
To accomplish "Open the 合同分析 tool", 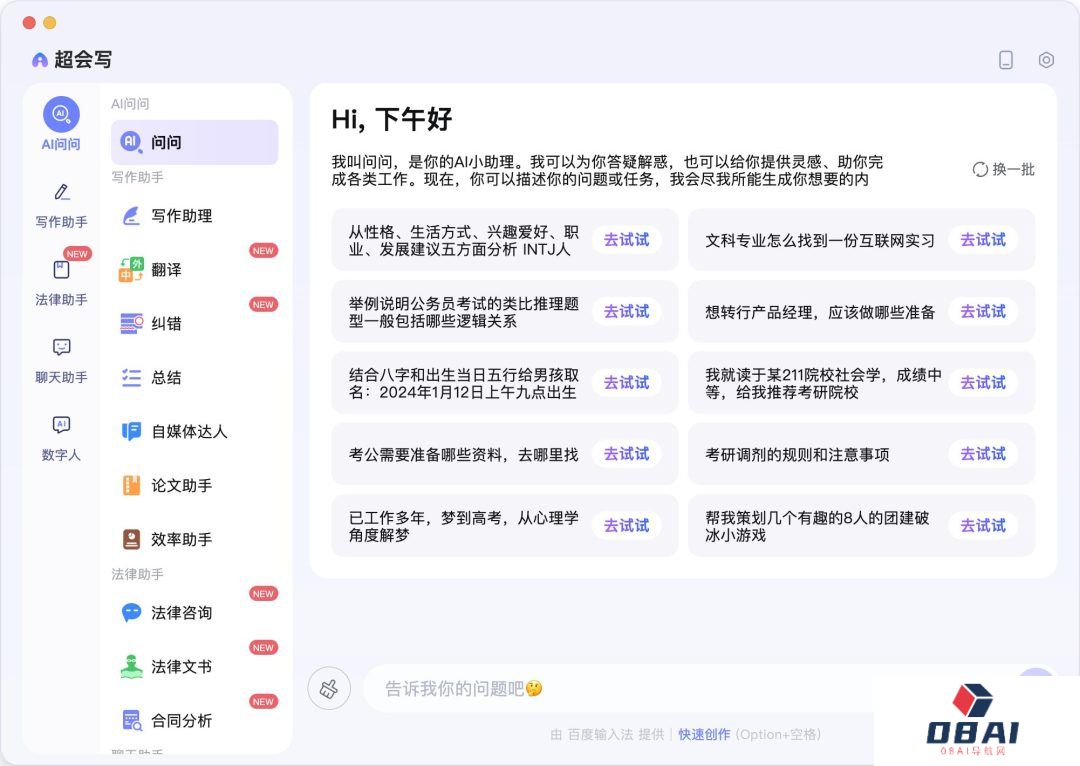I will 195,721.
